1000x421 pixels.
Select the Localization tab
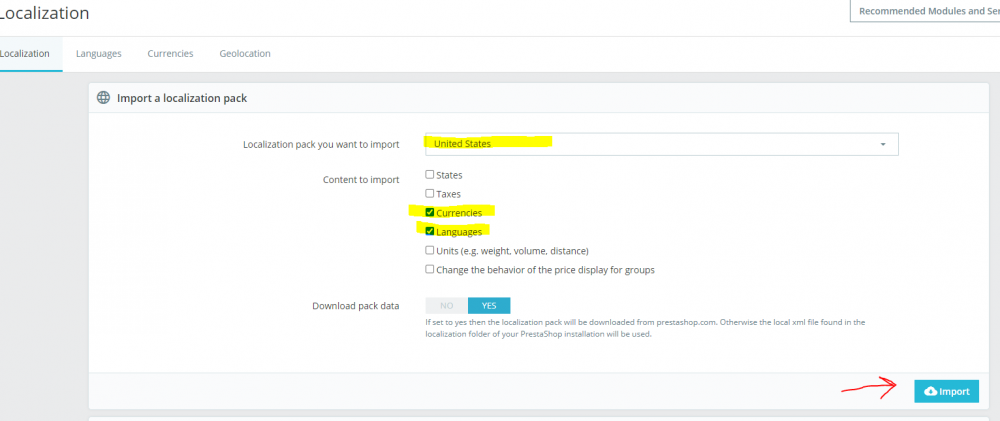pyautogui.click(x=25, y=54)
